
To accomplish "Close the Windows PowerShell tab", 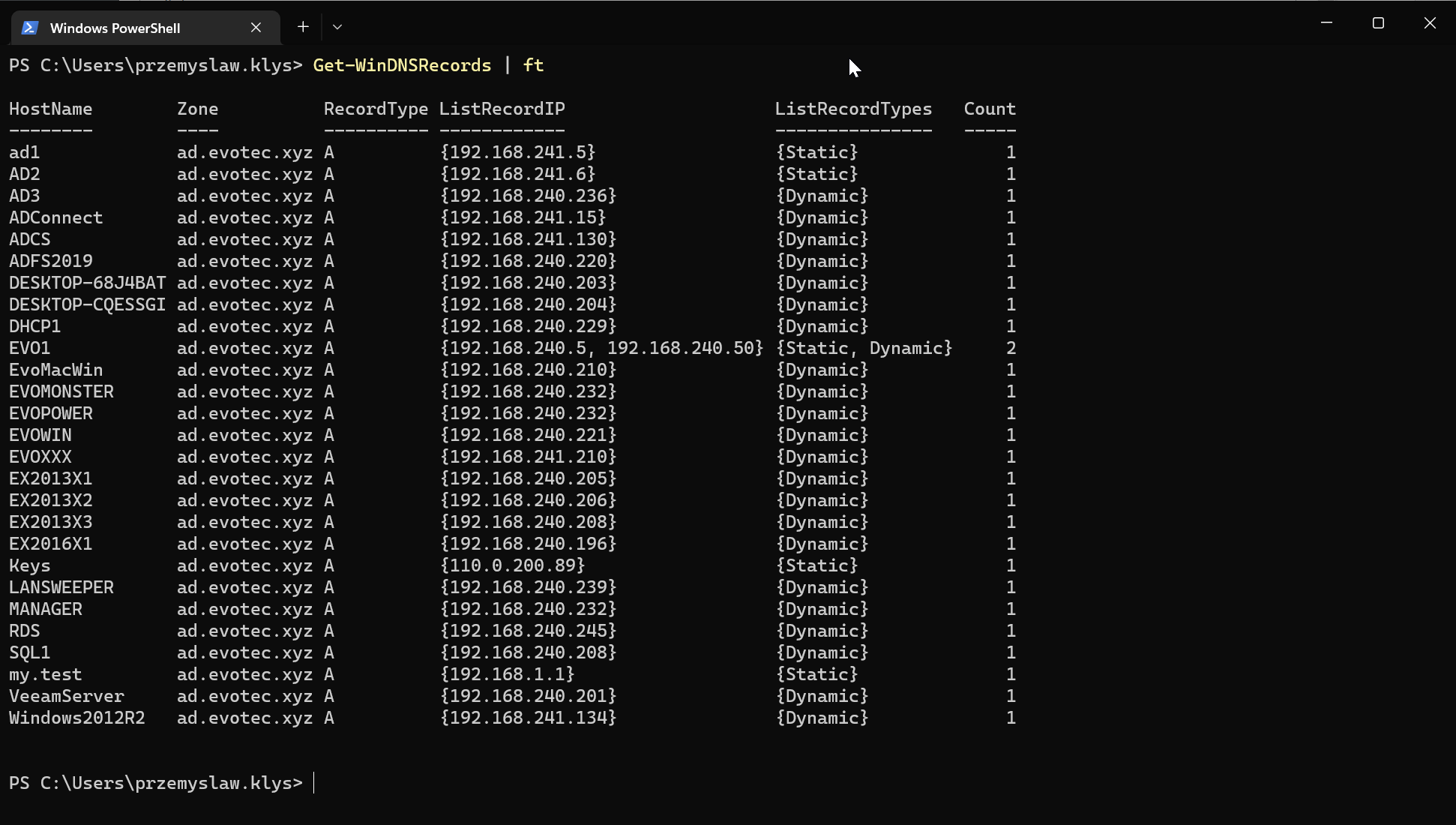I will tap(256, 28).
